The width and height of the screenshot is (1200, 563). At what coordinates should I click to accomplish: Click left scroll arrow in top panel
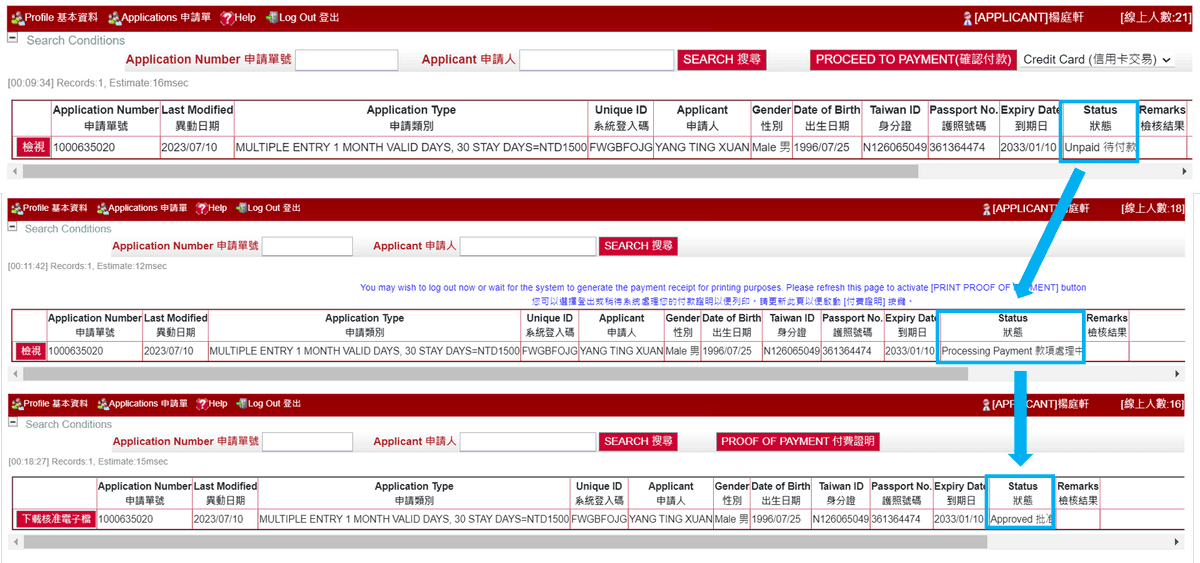(13, 171)
